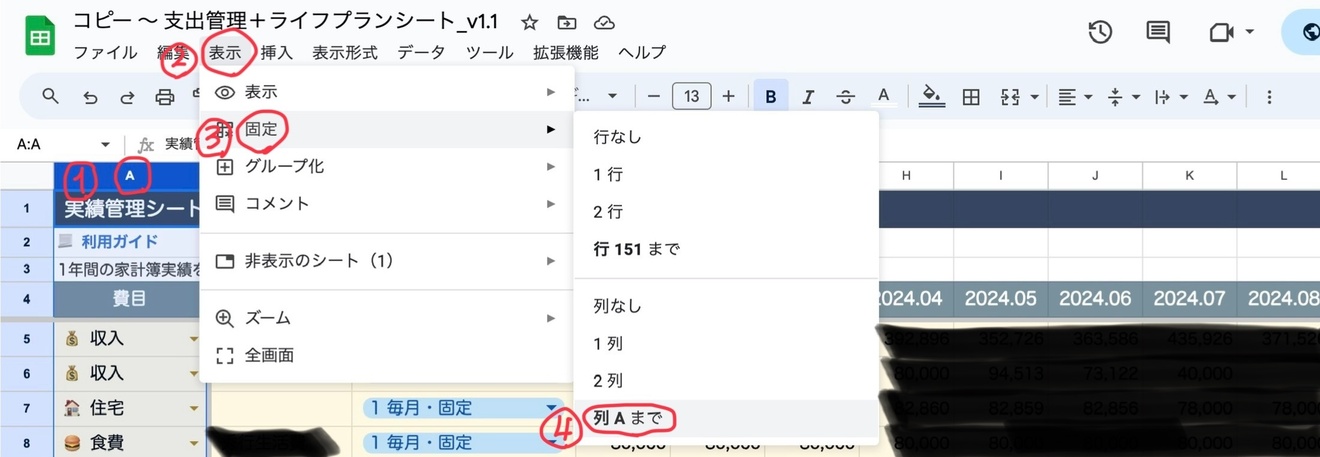The width and height of the screenshot is (1320, 457).
Task: Increase font size with plus button
Action: pyautogui.click(x=728, y=96)
